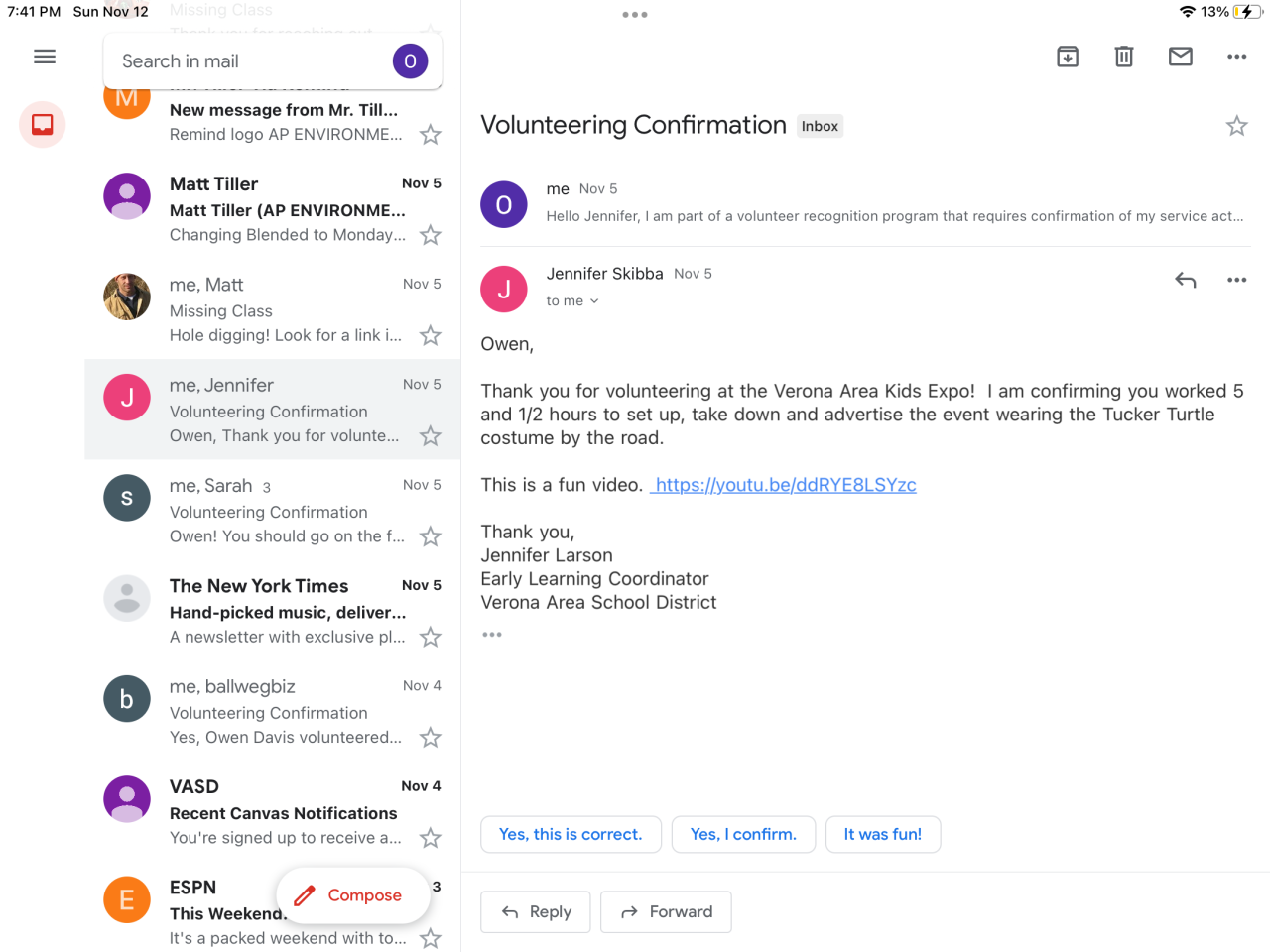Open the YouTube fun video link

coord(785,485)
